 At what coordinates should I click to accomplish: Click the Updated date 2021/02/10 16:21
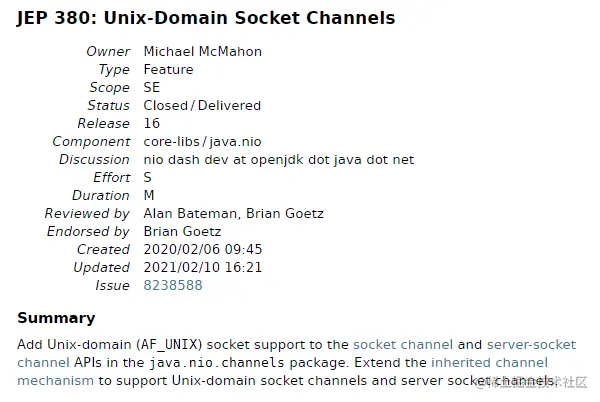pos(203,268)
